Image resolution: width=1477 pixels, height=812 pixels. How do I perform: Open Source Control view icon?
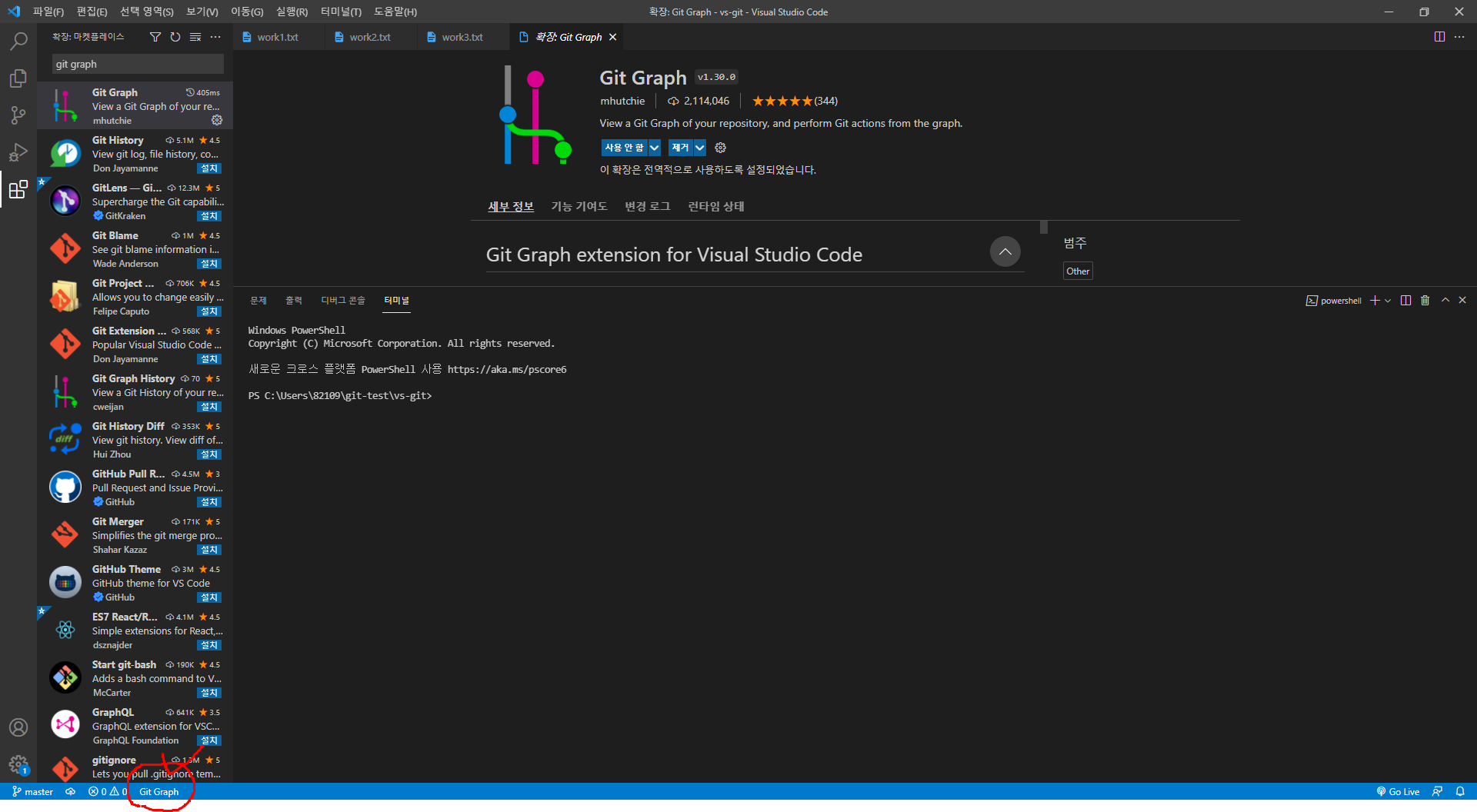pos(18,115)
